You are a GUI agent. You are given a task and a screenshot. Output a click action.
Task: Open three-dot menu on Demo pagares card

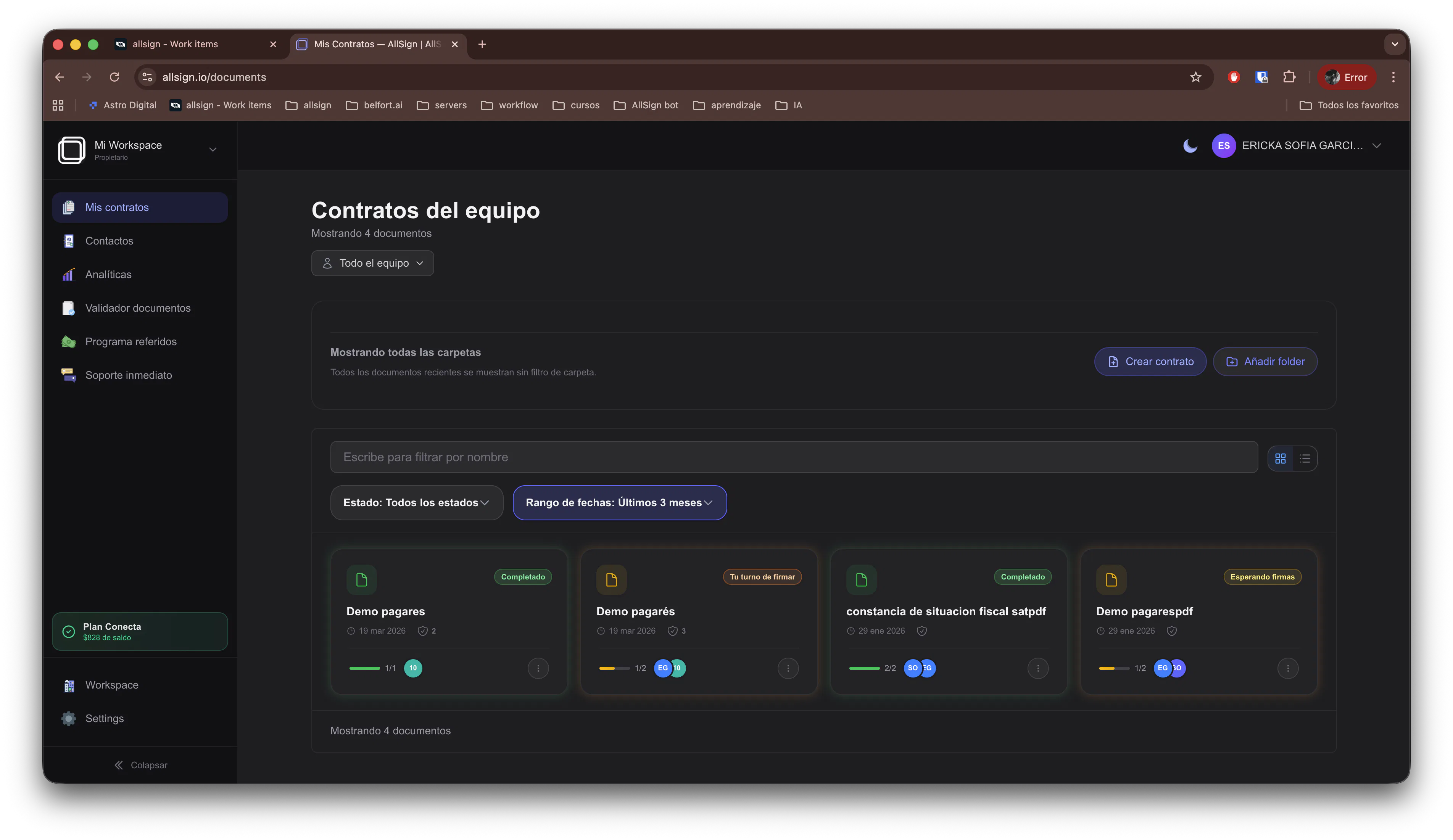click(538, 668)
